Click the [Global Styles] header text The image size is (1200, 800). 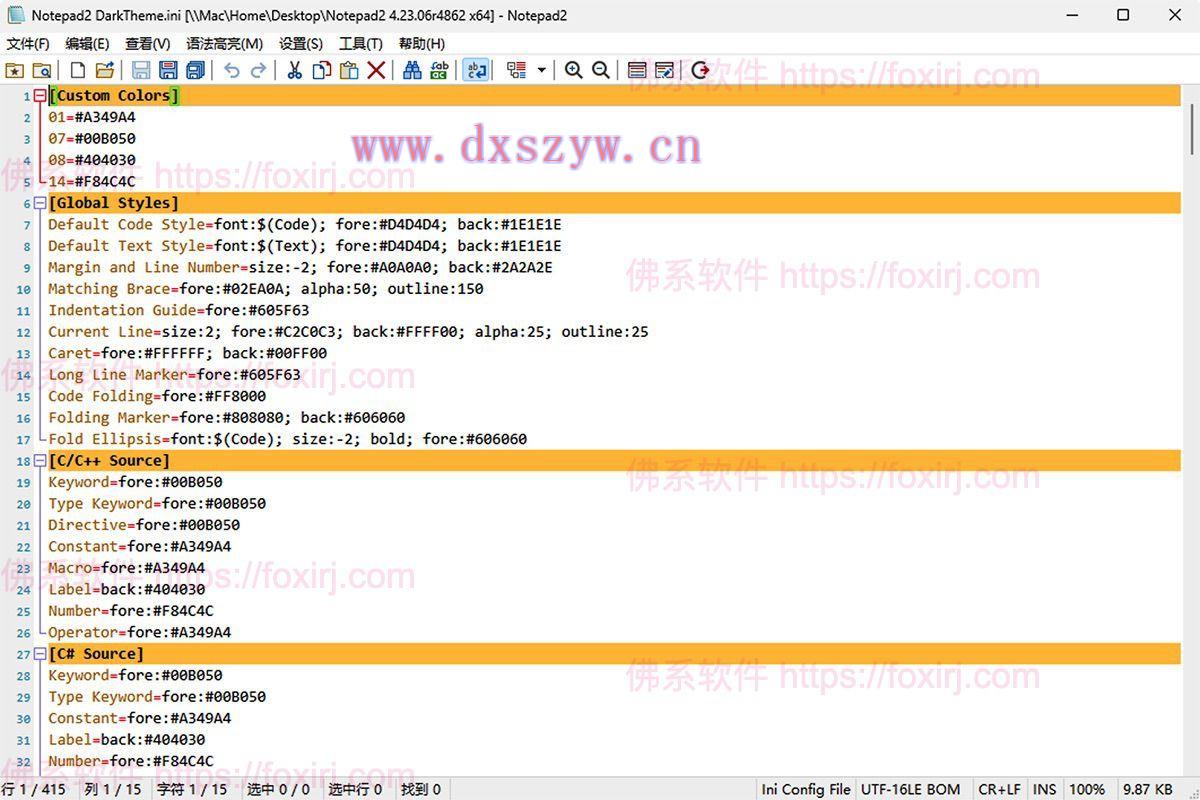point(114,203)
